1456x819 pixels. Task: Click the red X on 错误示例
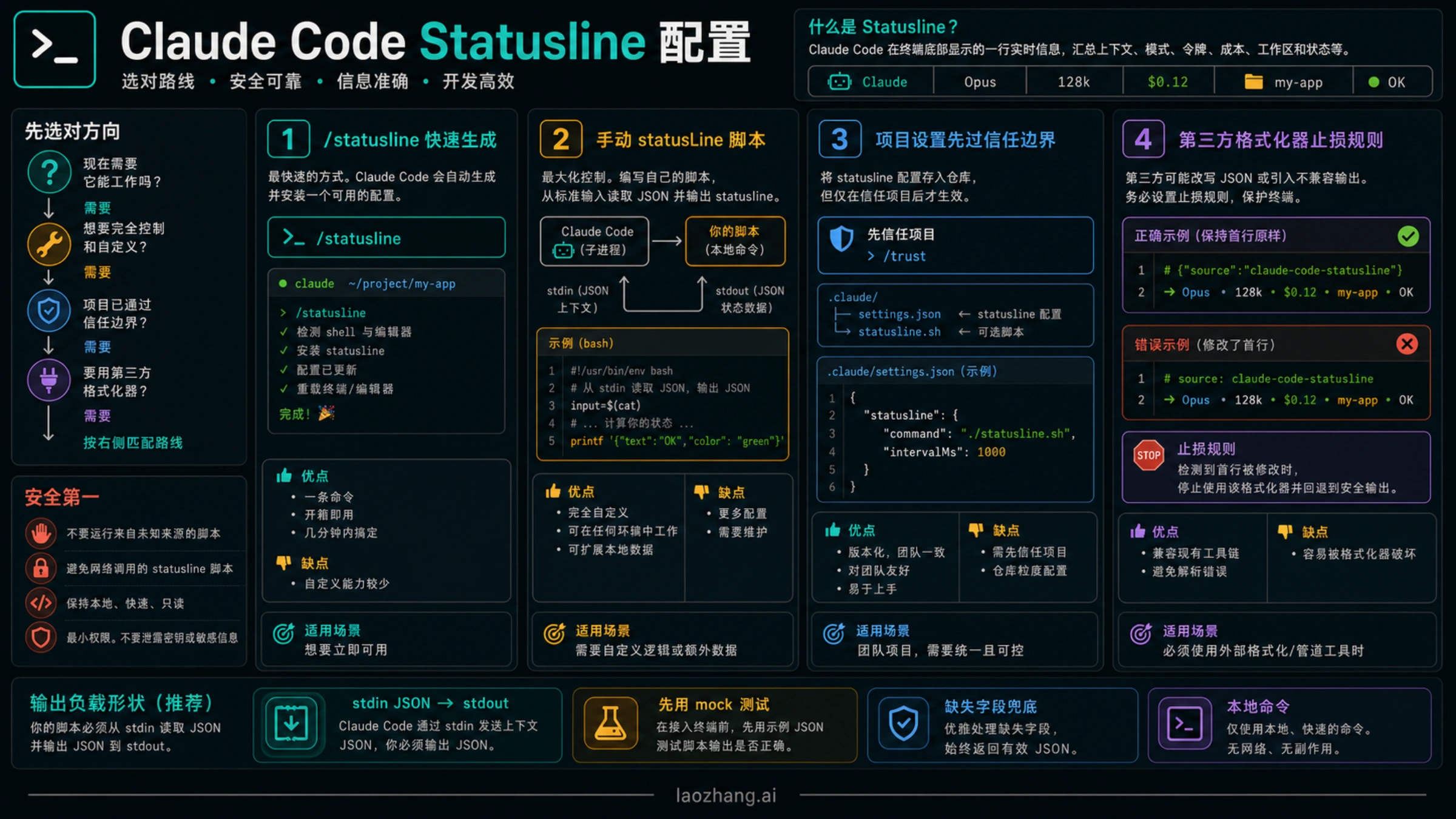pyautogui.click(x=1407, y=345)
